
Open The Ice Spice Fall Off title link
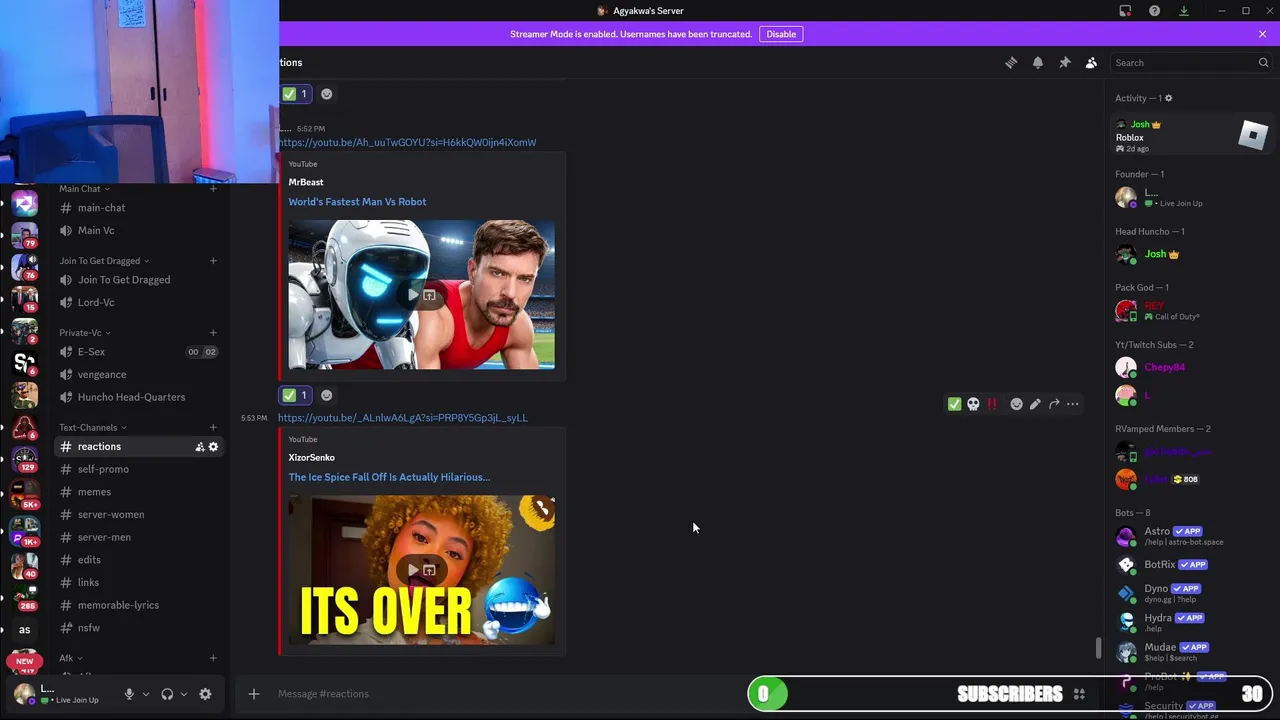pyautogui.click(x=389, y=477)
